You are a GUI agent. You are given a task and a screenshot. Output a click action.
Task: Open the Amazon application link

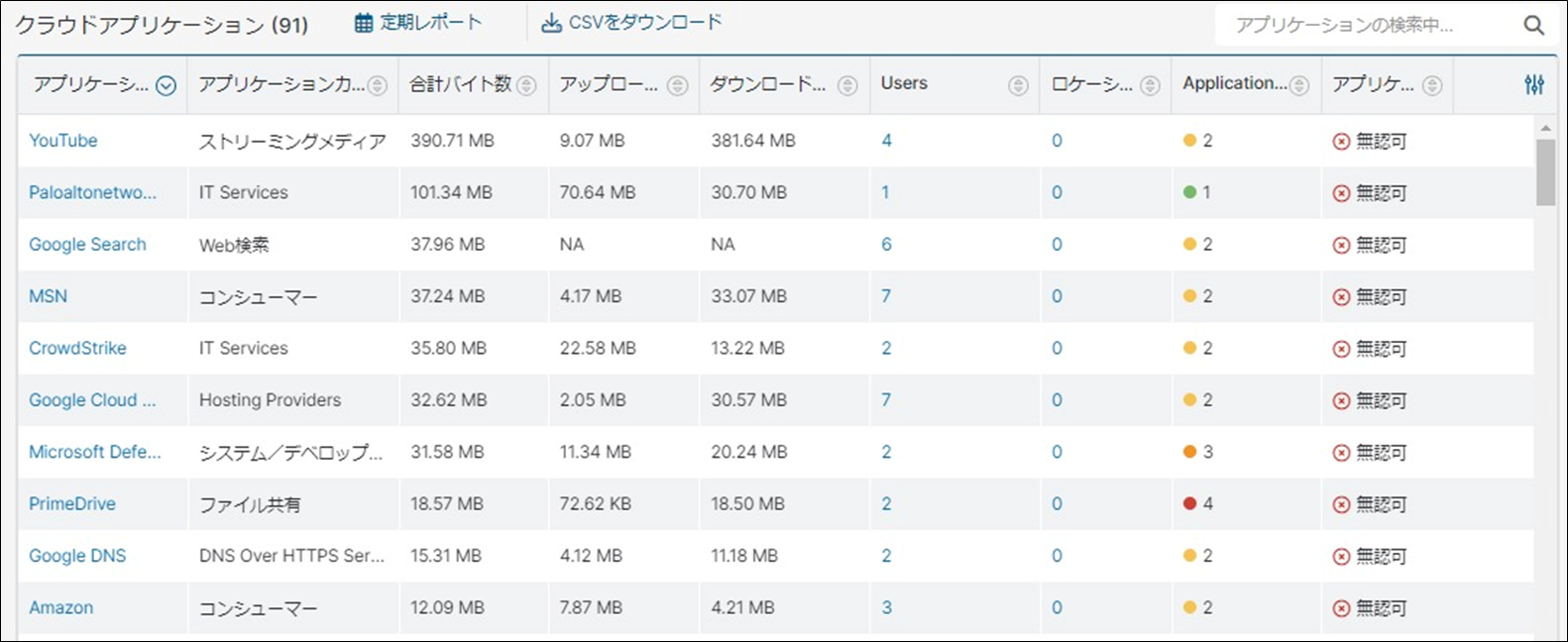pos(60,607)
